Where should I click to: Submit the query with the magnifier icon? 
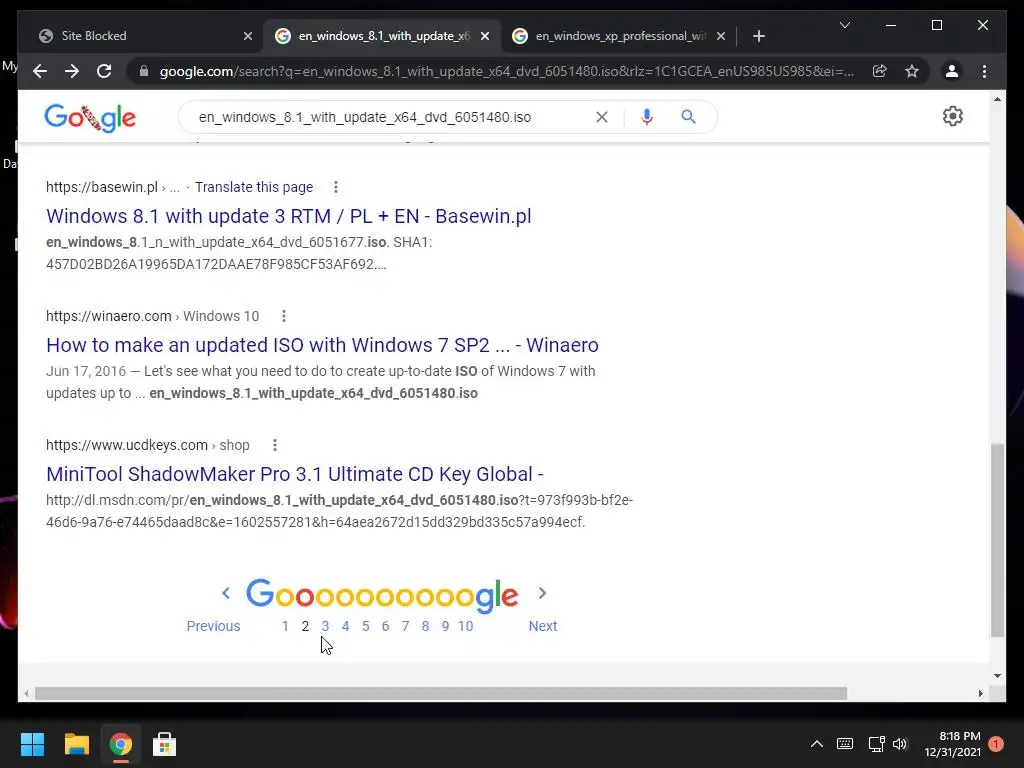click(688, 117)
